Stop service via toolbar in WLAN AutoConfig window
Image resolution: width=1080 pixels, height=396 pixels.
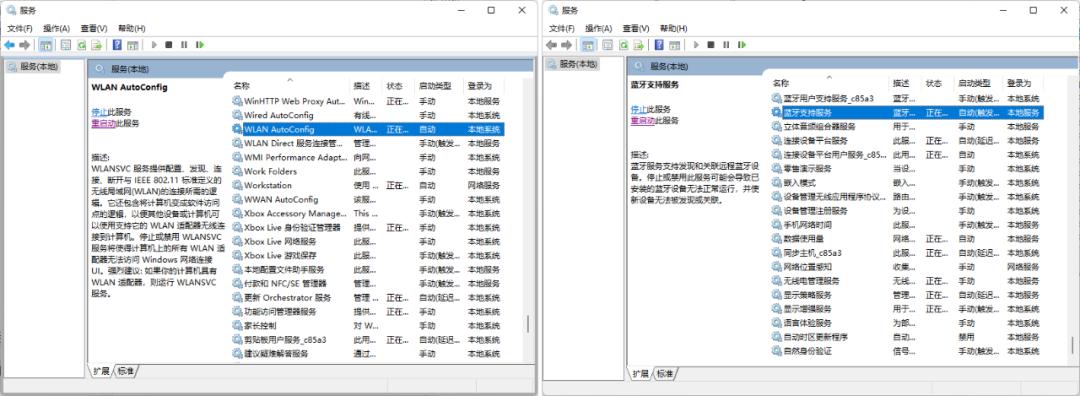(x=168, y=45)
